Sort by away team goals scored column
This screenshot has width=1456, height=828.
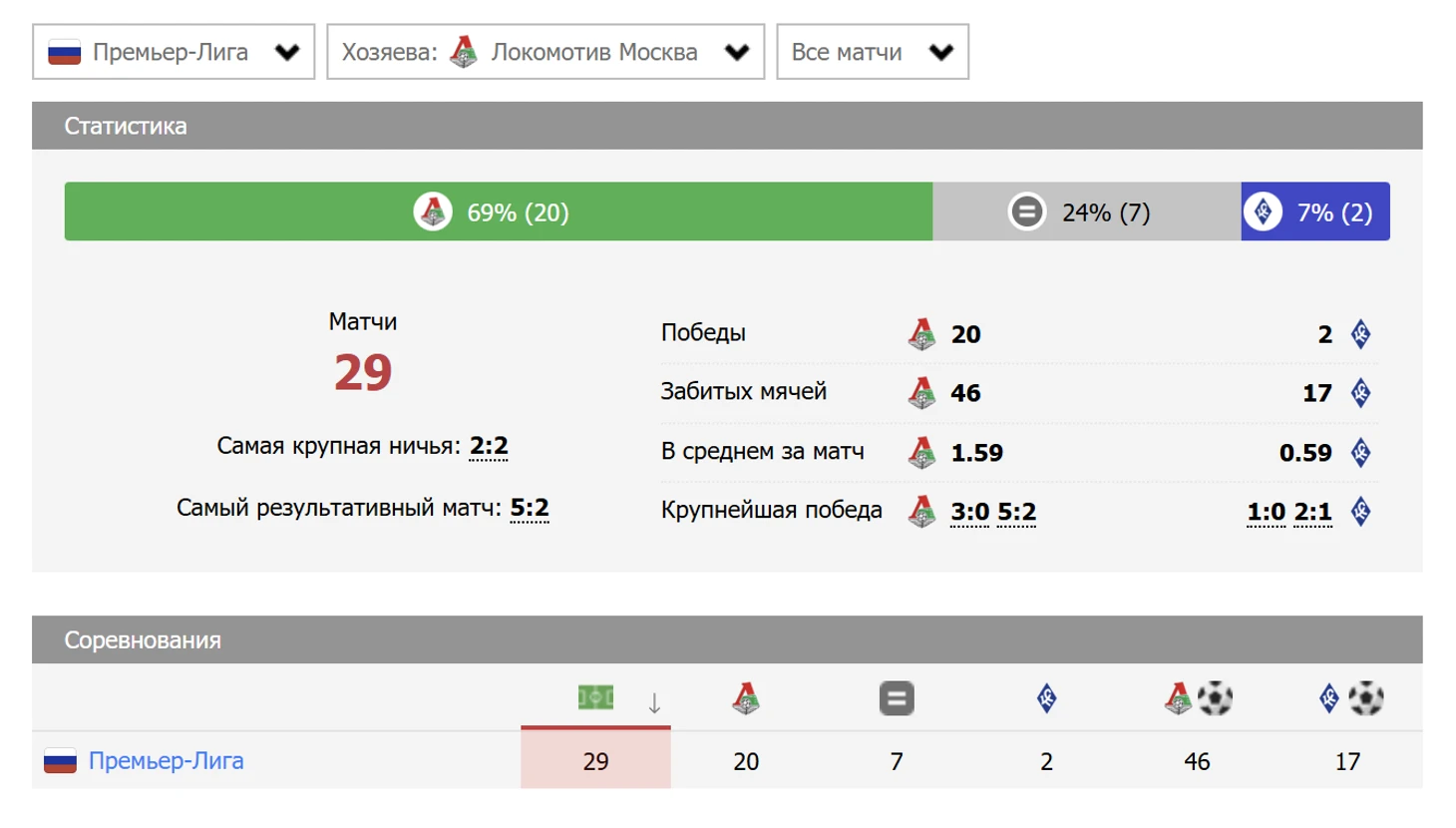pyautogui.click(x=1349, y=698)
